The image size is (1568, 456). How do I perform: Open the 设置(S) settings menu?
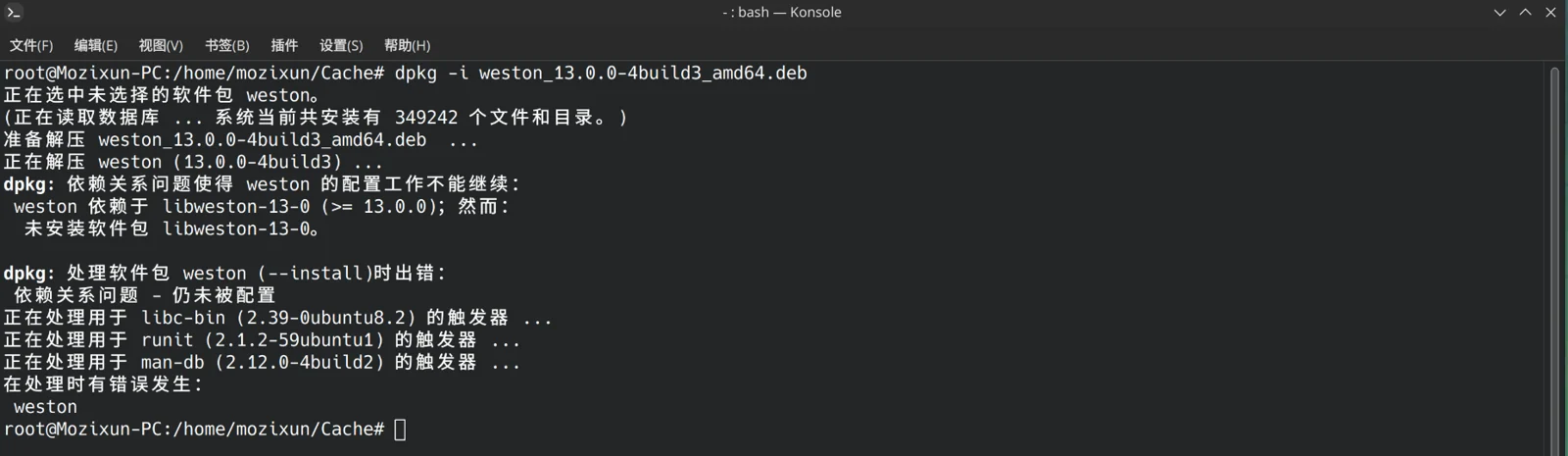pos(341,45)
